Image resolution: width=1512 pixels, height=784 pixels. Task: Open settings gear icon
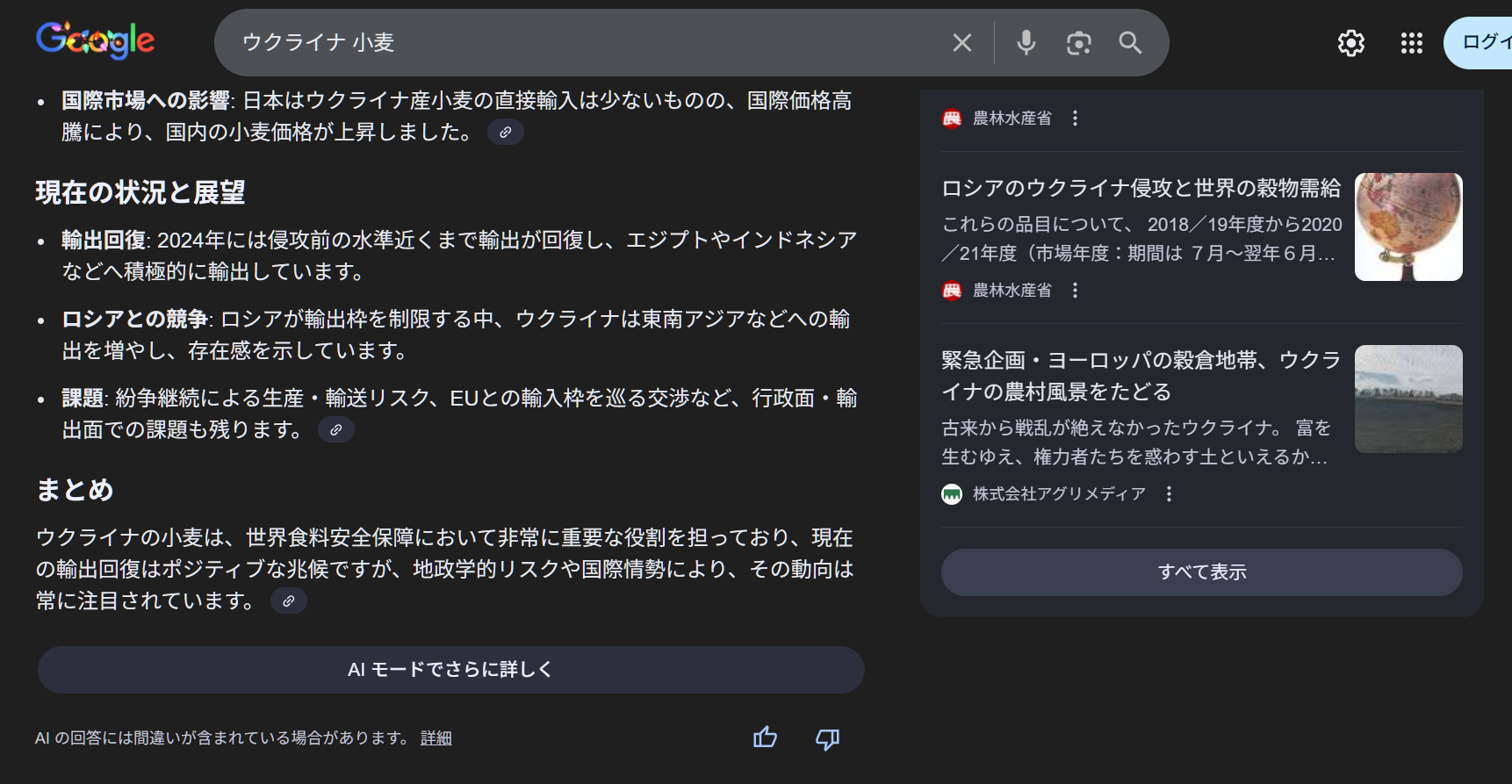1350,43
